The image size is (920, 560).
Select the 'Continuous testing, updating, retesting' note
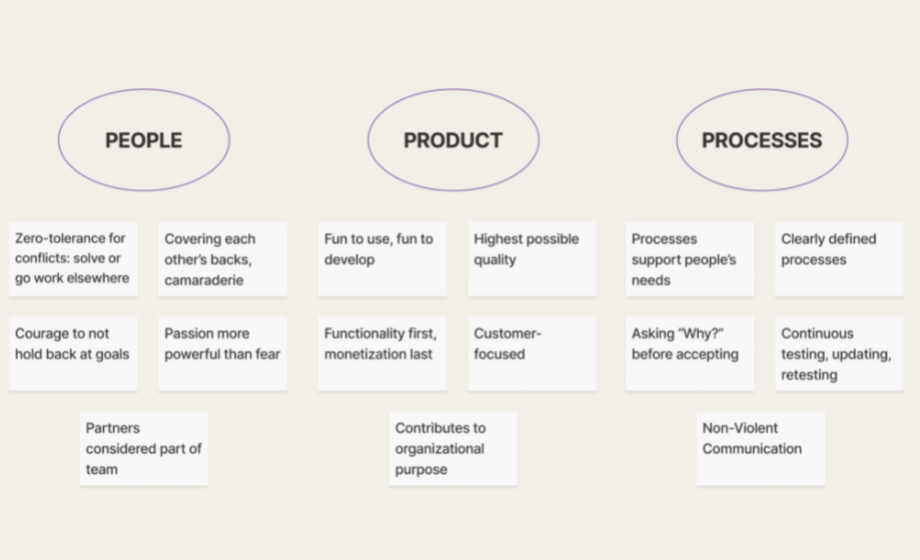840,353
